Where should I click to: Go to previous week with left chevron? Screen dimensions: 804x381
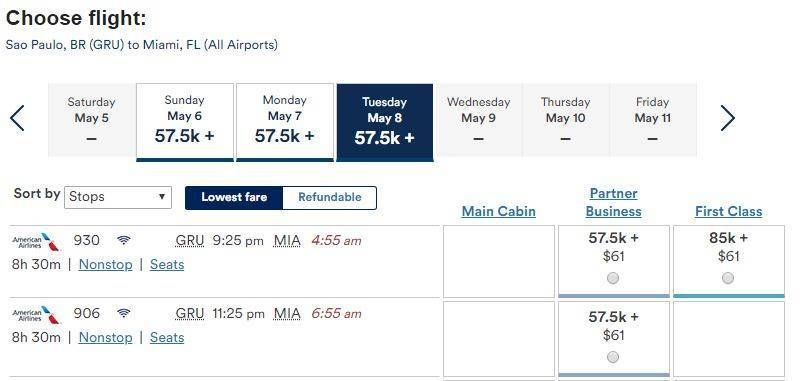[17, 118]
